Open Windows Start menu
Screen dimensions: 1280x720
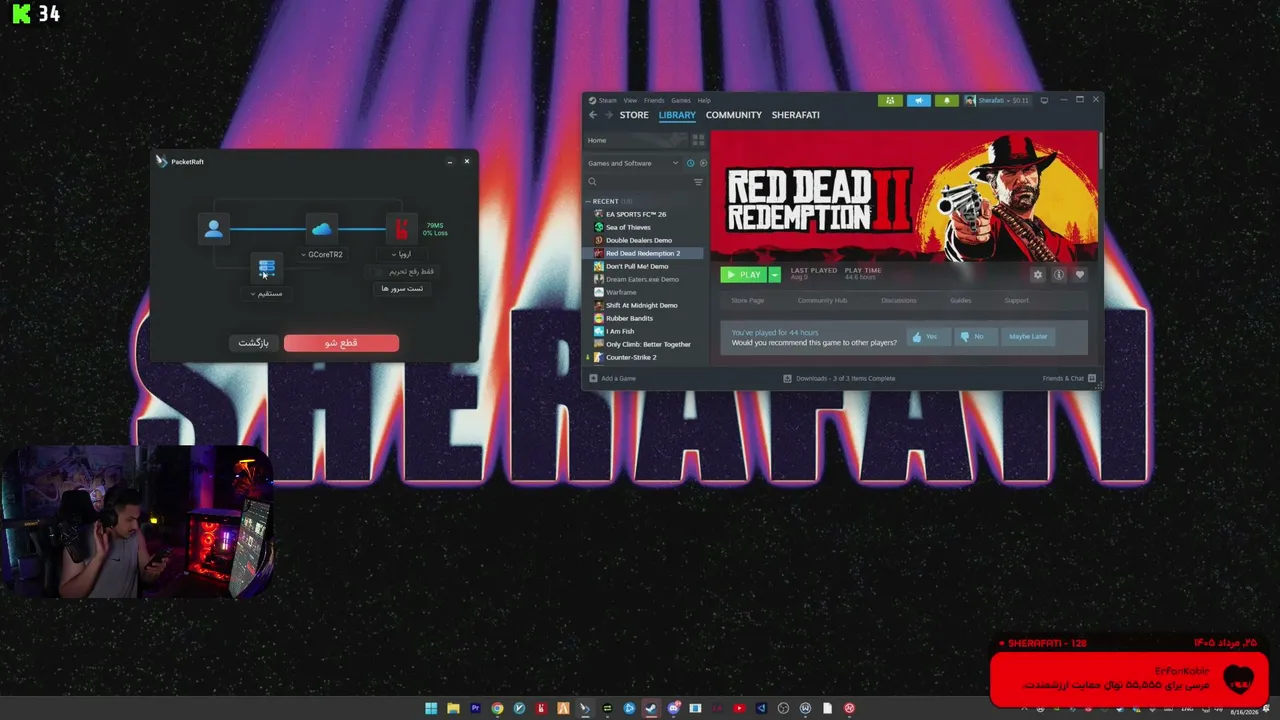coord(431,709)
